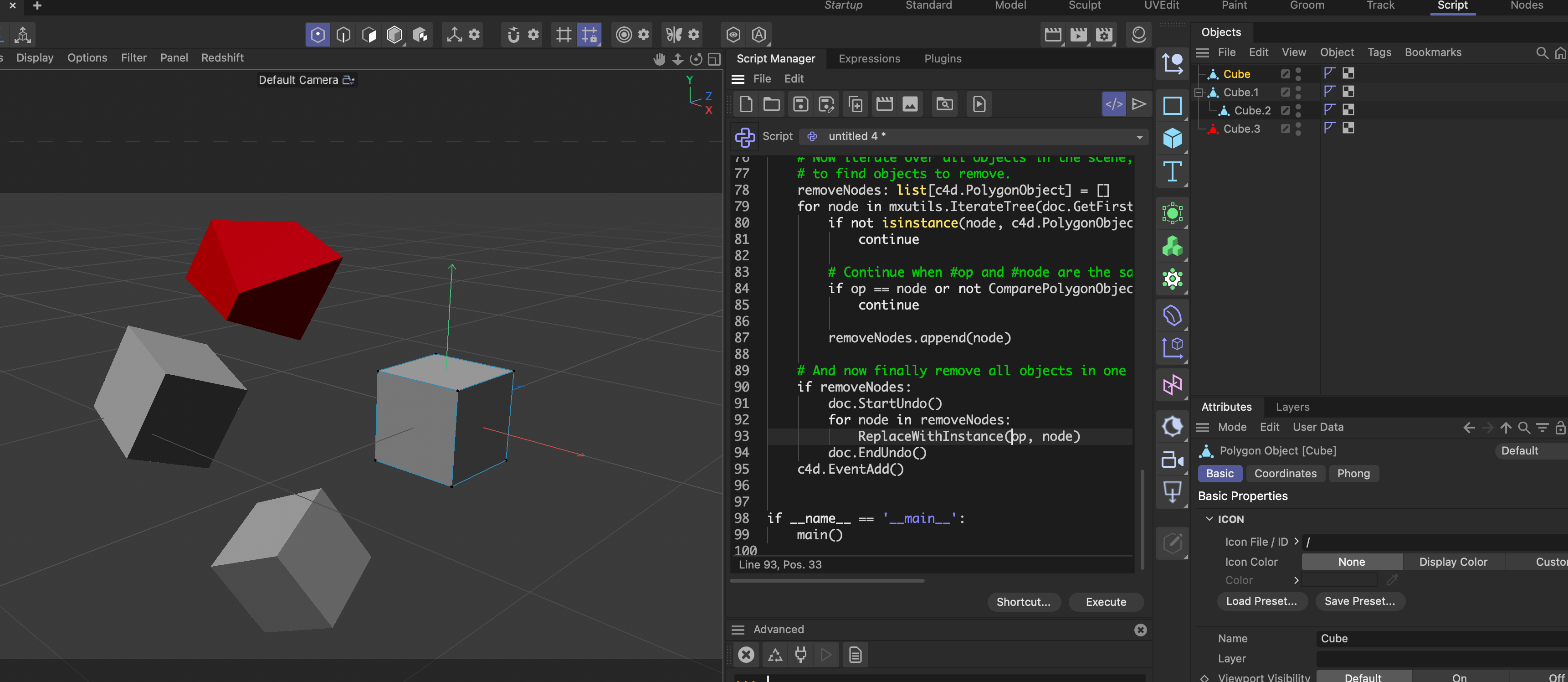Image resolution: width=1568 pixels, height=682 pixels.
Task: Click the save script icon
Action: tap(800, 104)
